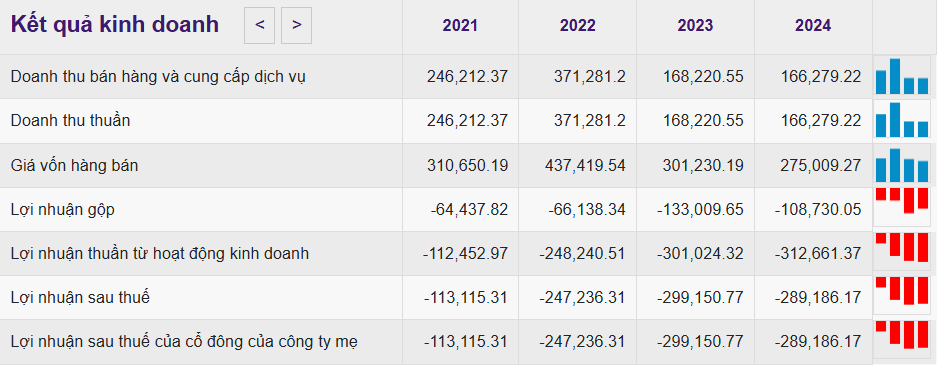The height and width of the screenshot is (365, 937).
Task: Click 2022 Lợi nhuận gộp value -66,138.34
Action: pyautogui.click(x=585, y=210)
